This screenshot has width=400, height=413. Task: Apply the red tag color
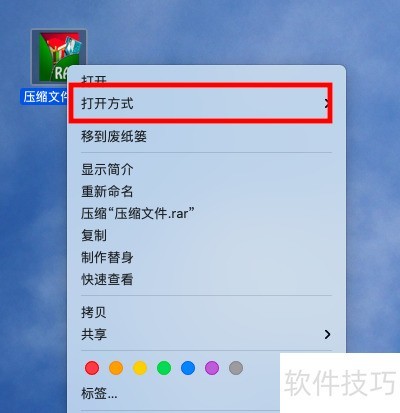click(x=92, y=368)
